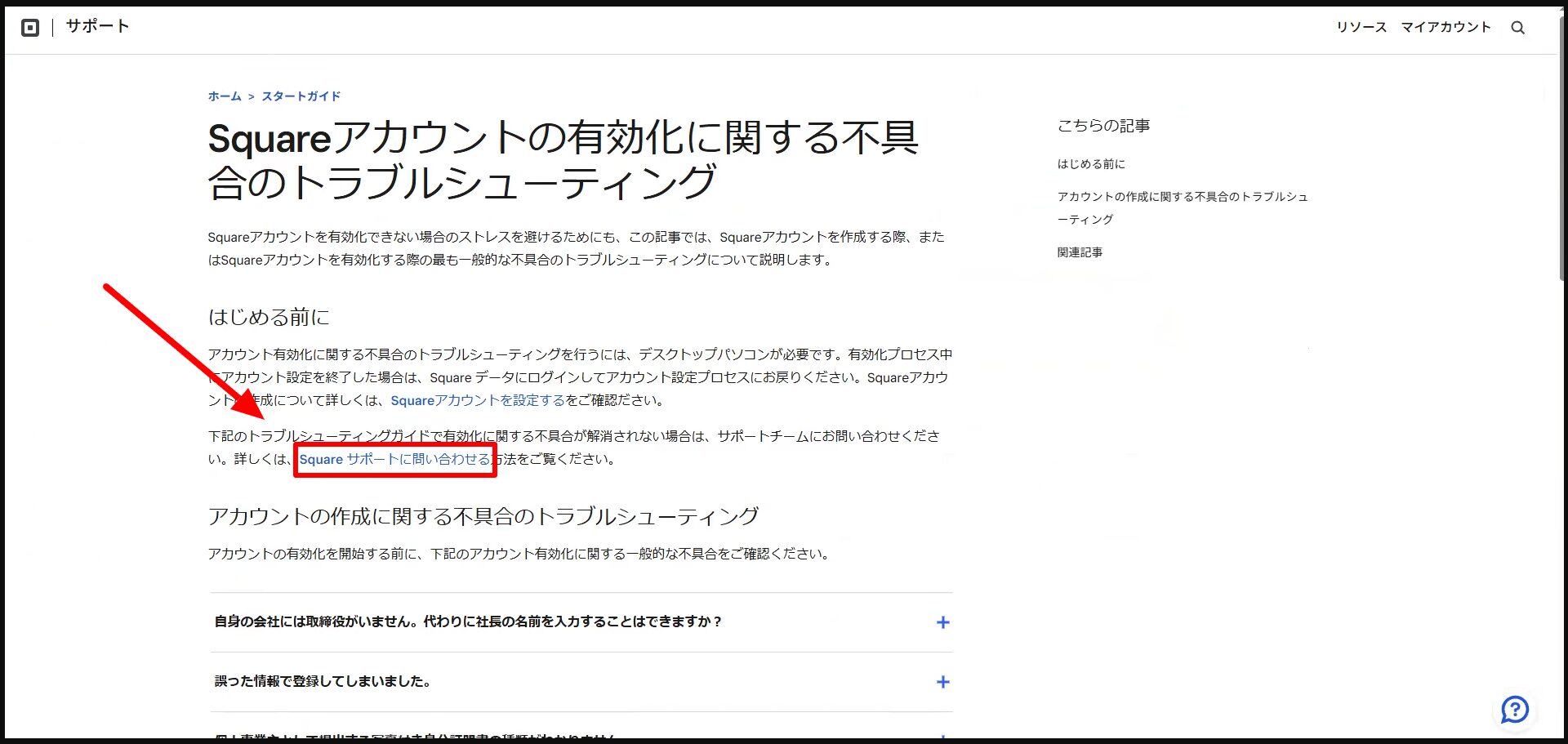Open the マイアカウント menu
Screen dimensions: 1568x744
point(1445,27)
